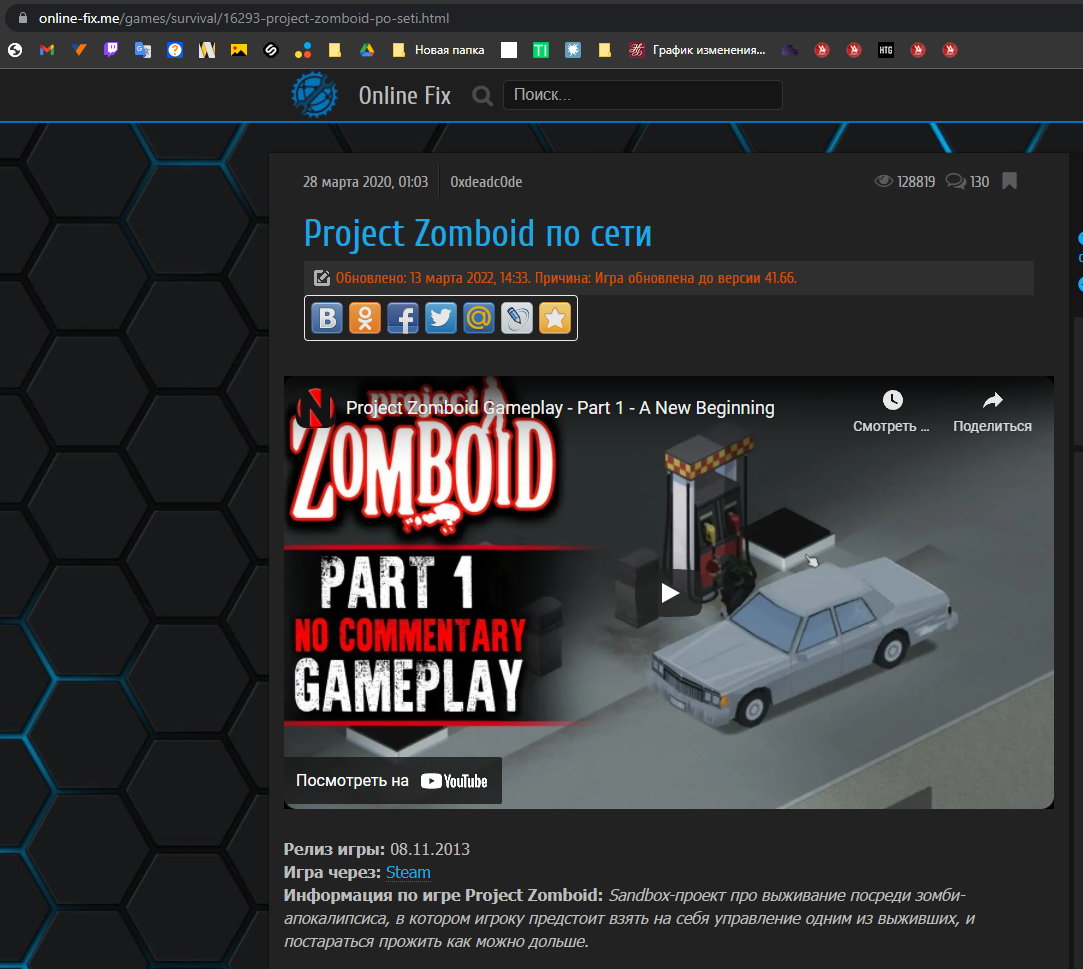
Task: Open the Steam link
Action: 408,872
